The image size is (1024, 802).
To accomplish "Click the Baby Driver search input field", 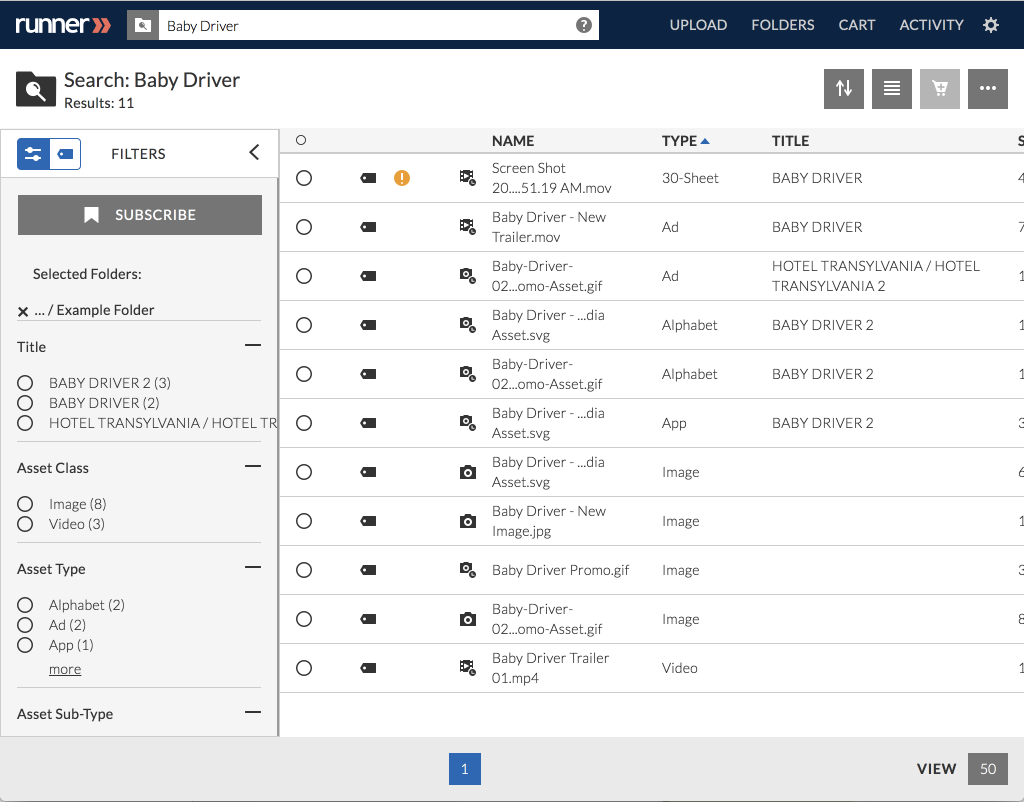I will pyautogui.click(x=379, y=25).
